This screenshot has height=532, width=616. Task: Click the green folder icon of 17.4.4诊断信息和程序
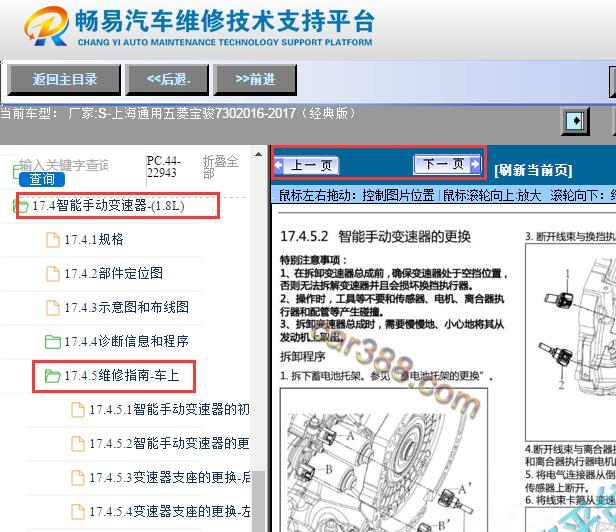coord(53,342)
